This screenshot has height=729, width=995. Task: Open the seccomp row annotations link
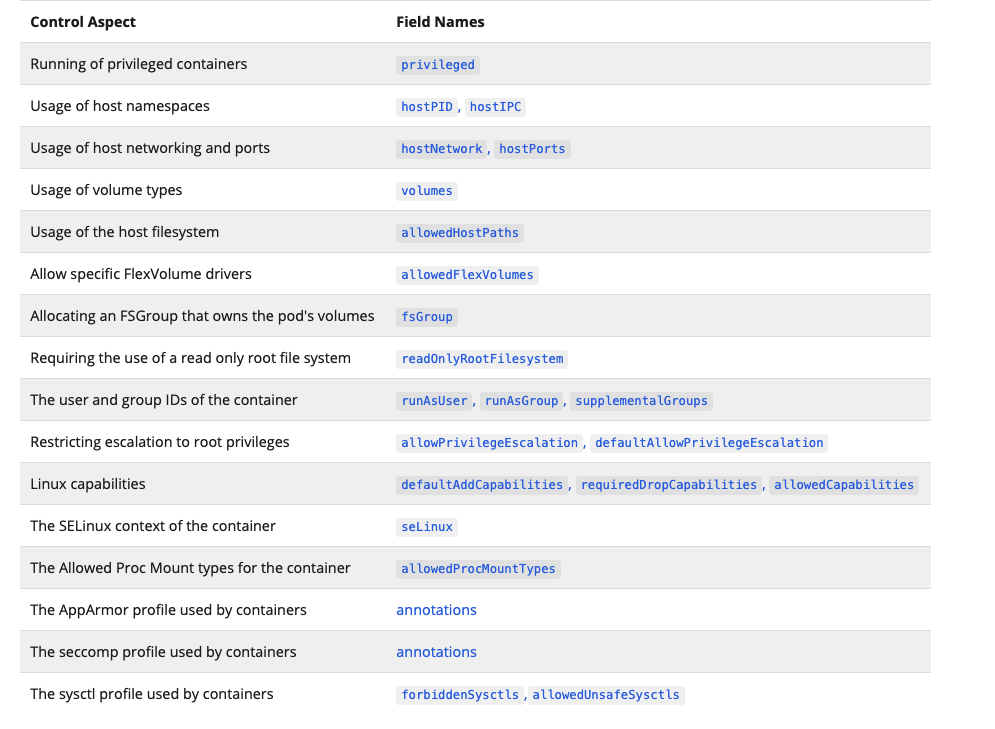[436, 652]
